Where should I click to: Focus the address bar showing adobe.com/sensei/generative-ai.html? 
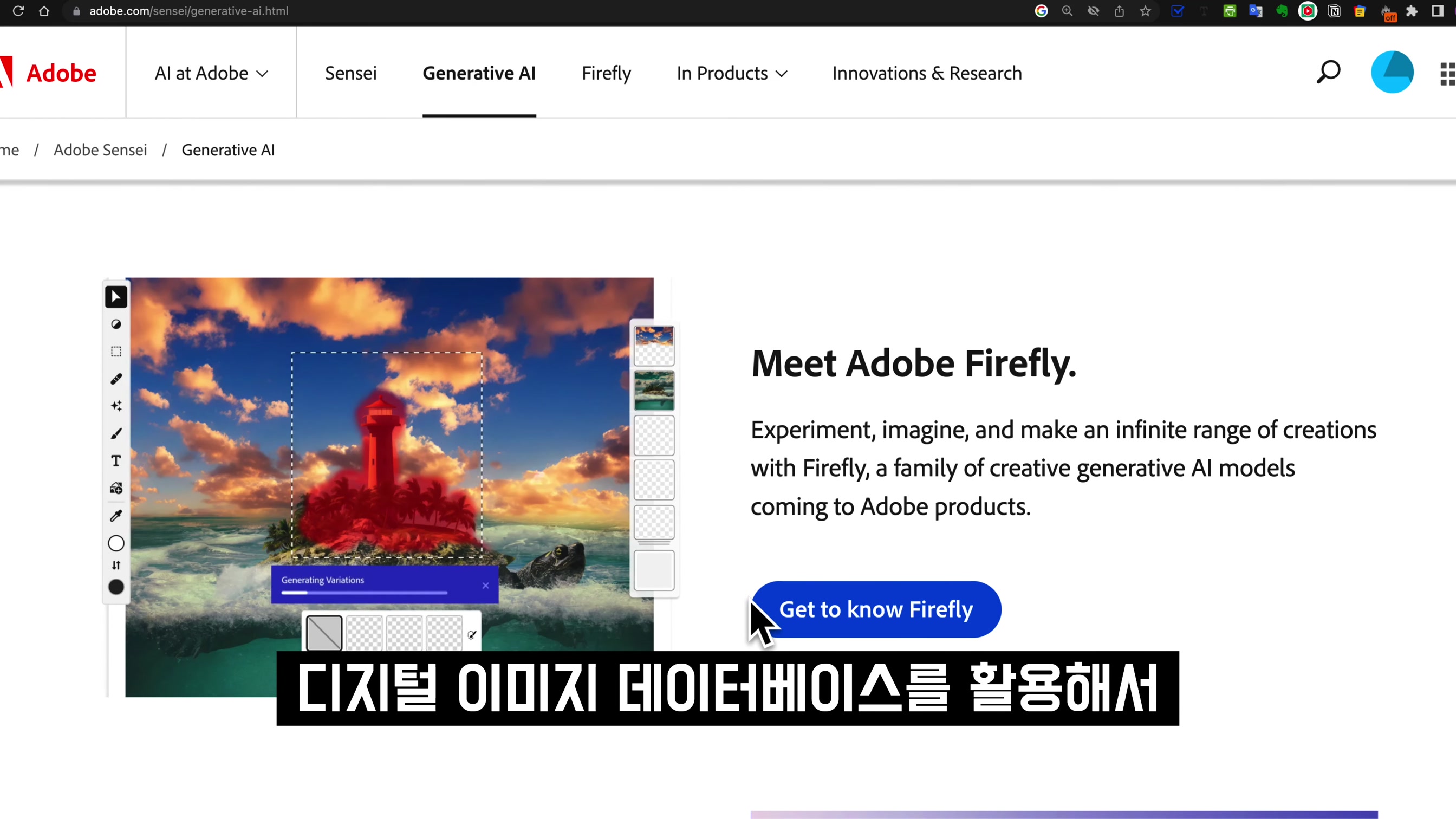[x=189, y=11]
